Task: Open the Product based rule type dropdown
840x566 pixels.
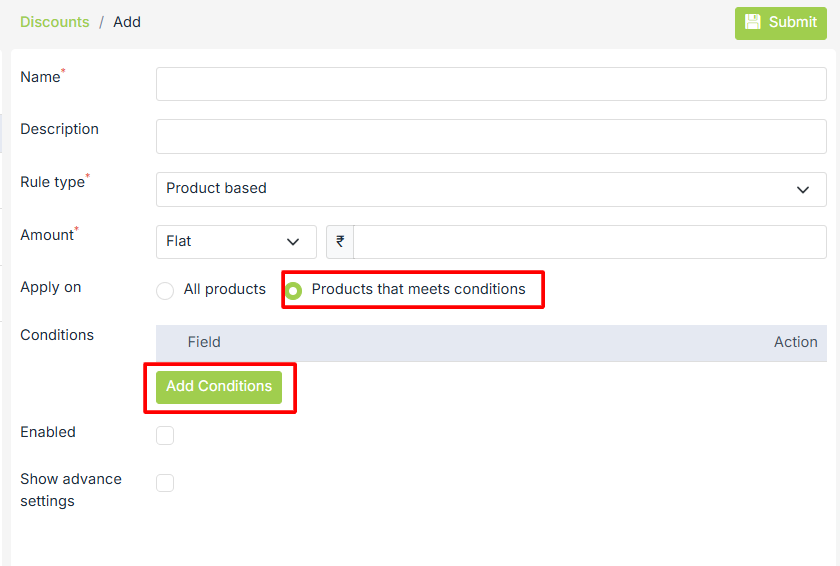Action: 490,189
